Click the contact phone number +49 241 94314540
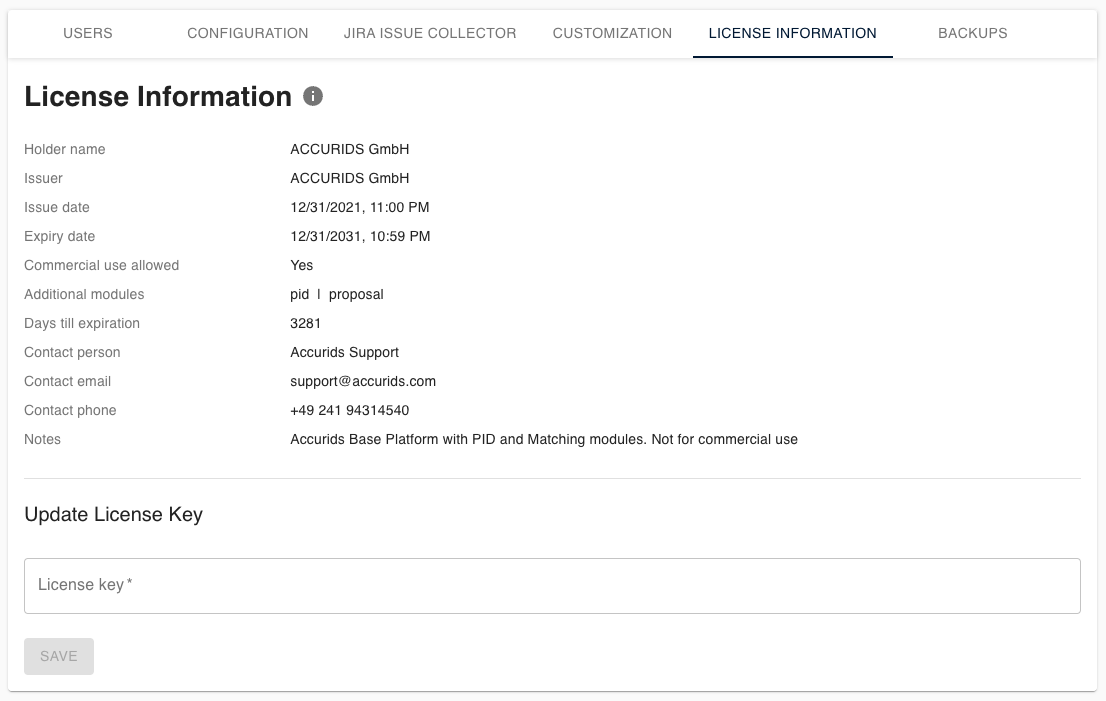This screenshot has width=1106, height=701. coord(349,410)
